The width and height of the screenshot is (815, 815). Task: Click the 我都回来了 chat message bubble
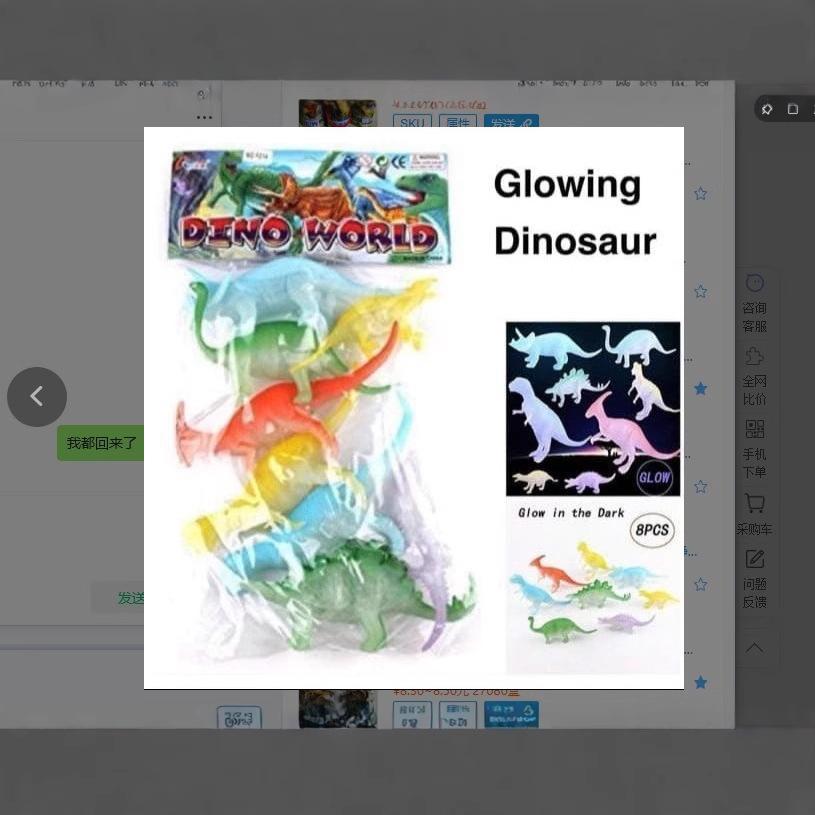pos(101,443)
